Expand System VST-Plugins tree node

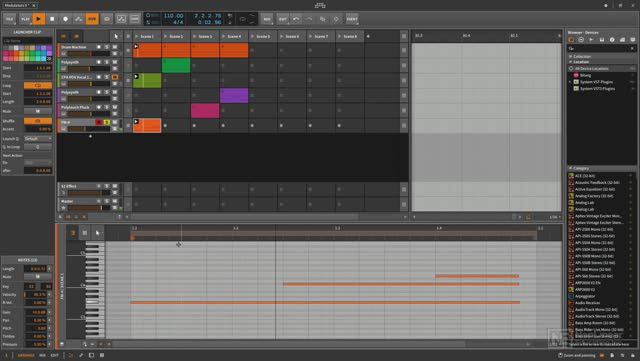571,82
